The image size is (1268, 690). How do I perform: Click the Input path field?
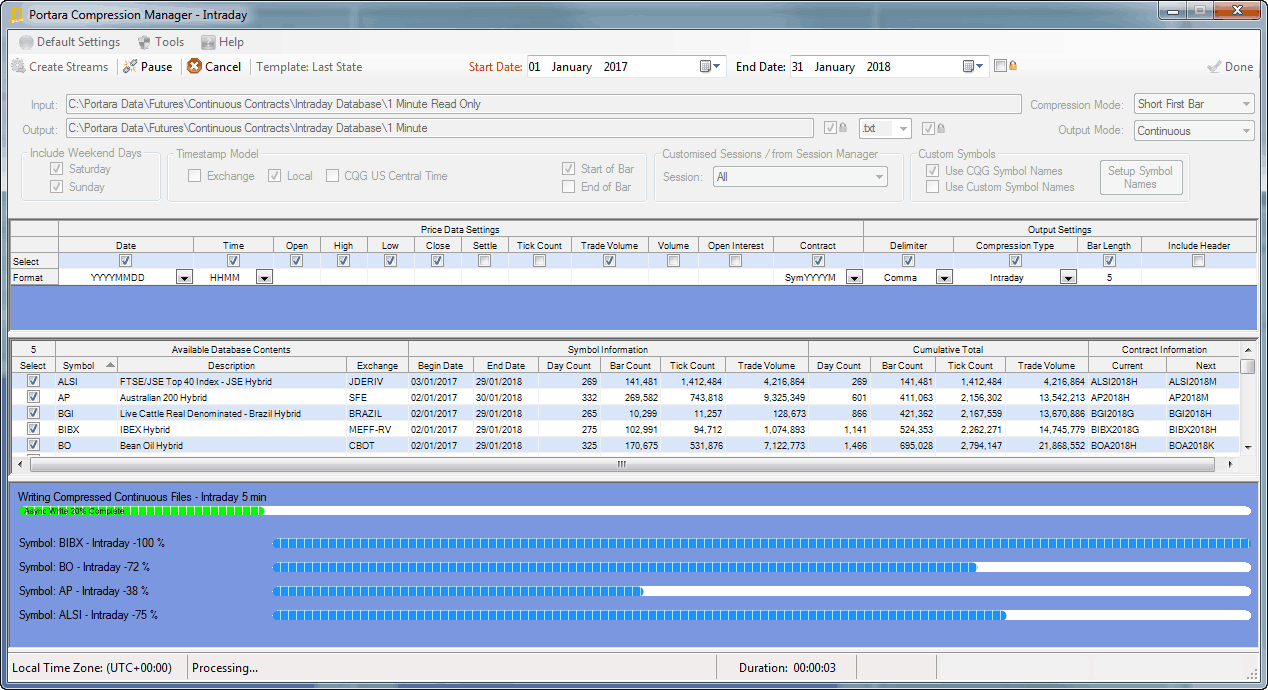(544, 104)
